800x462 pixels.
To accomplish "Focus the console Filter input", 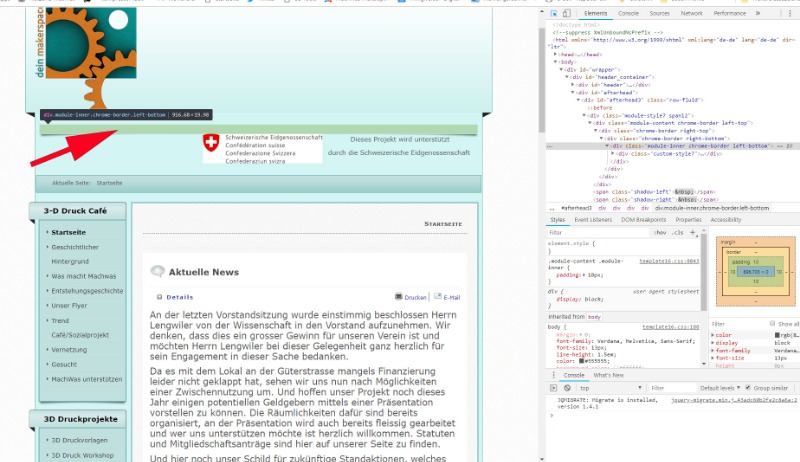I will point(671,388).
